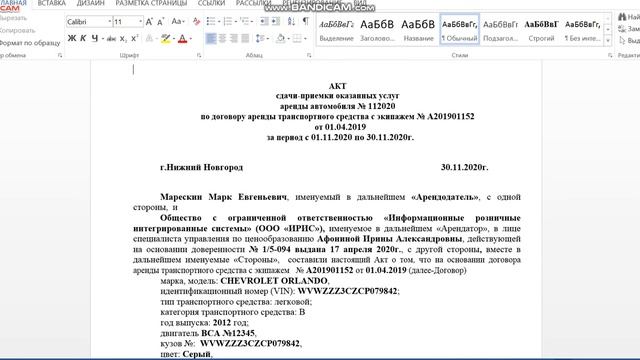Expand the styles gallery More arrow
Screen dimensions: 640x360
608,40
